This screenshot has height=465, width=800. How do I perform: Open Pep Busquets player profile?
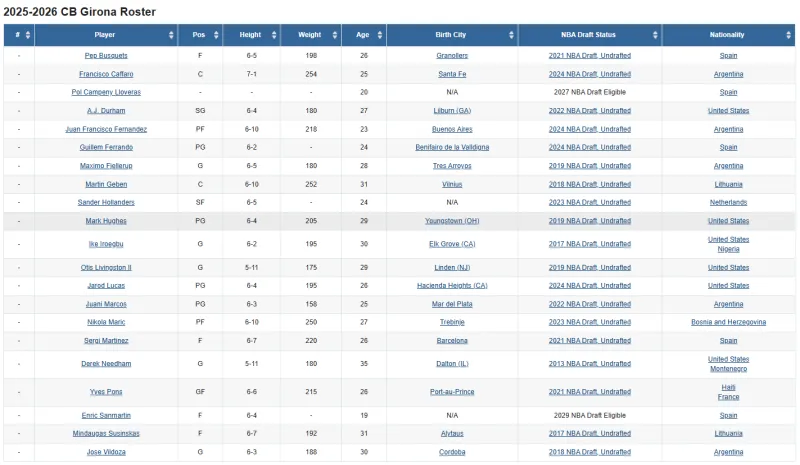tap(106, 56)
